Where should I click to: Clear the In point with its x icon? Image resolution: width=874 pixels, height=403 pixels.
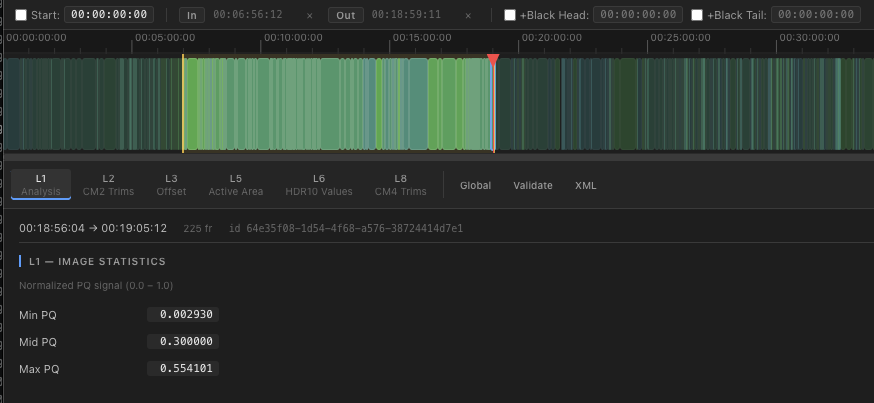[309, 16]
